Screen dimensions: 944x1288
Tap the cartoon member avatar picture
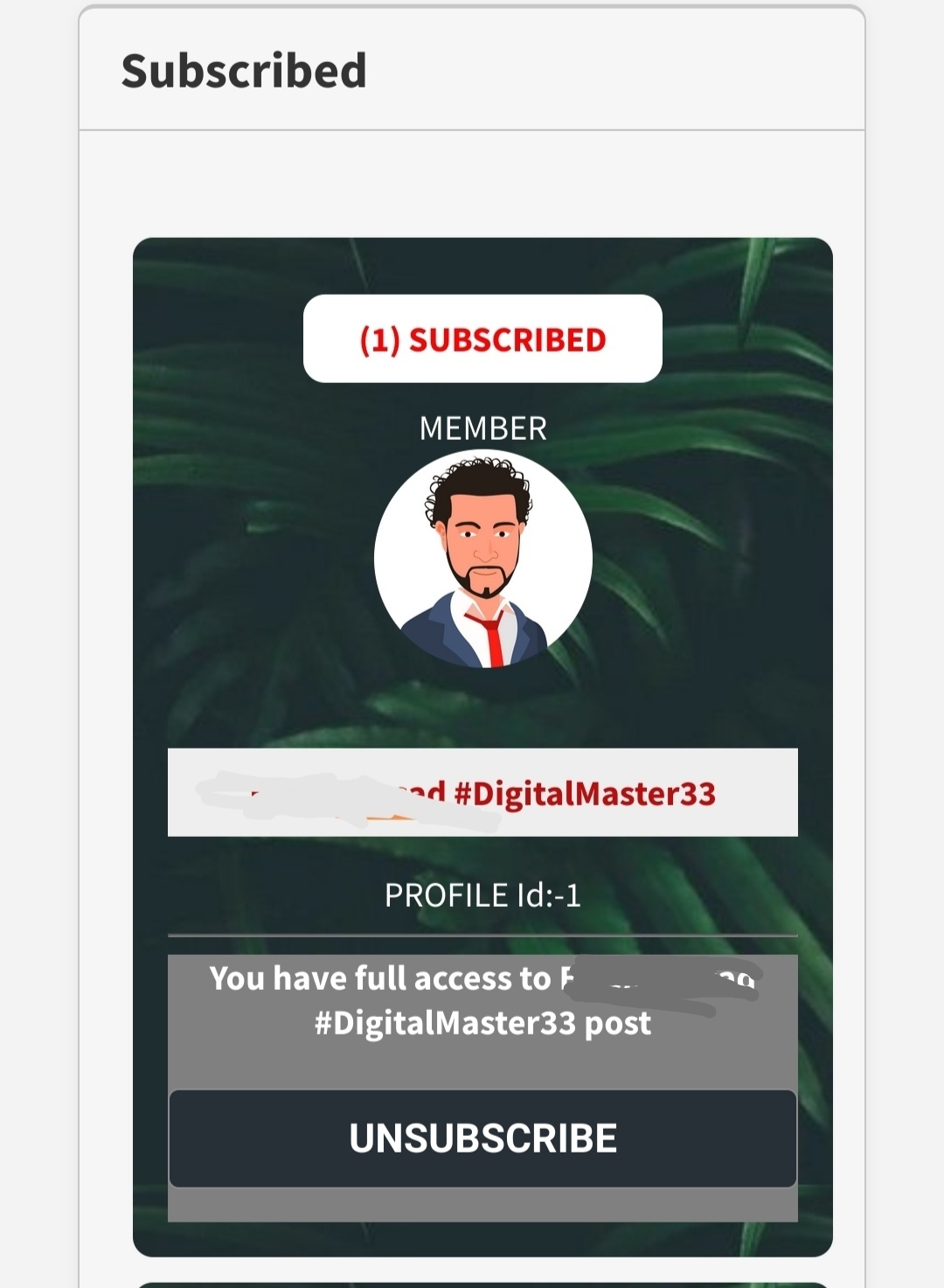[482, 559]
